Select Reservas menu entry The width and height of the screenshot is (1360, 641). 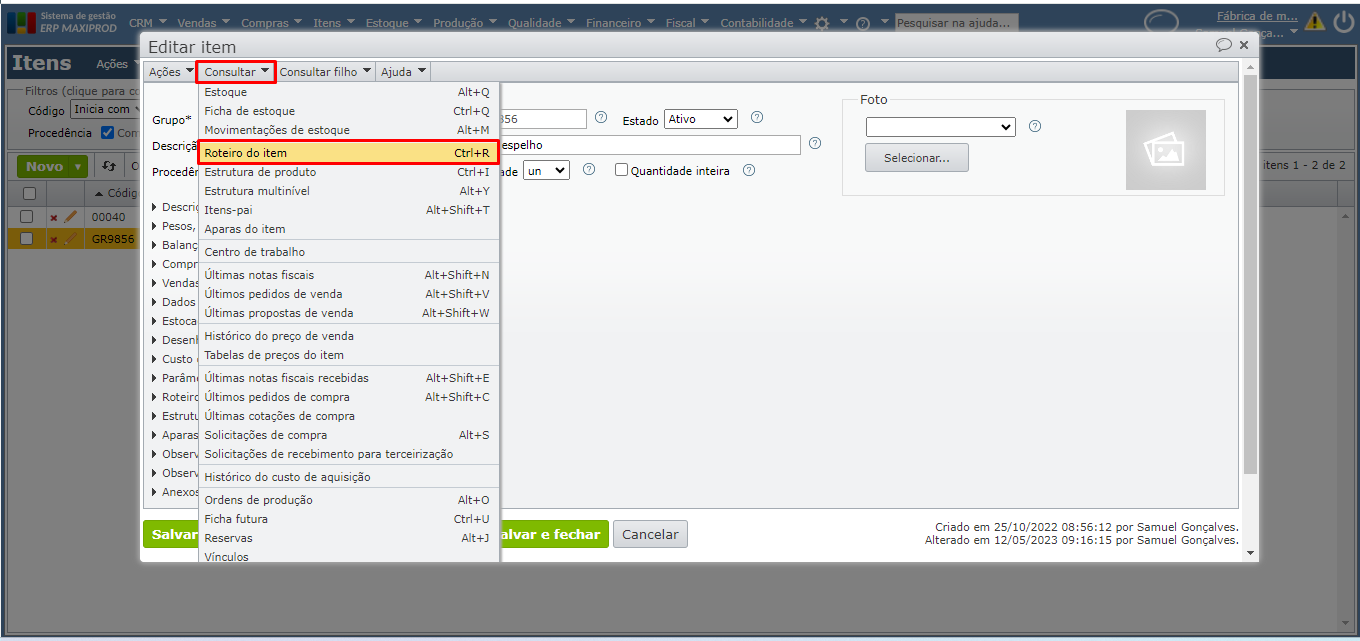click(348, 538)
